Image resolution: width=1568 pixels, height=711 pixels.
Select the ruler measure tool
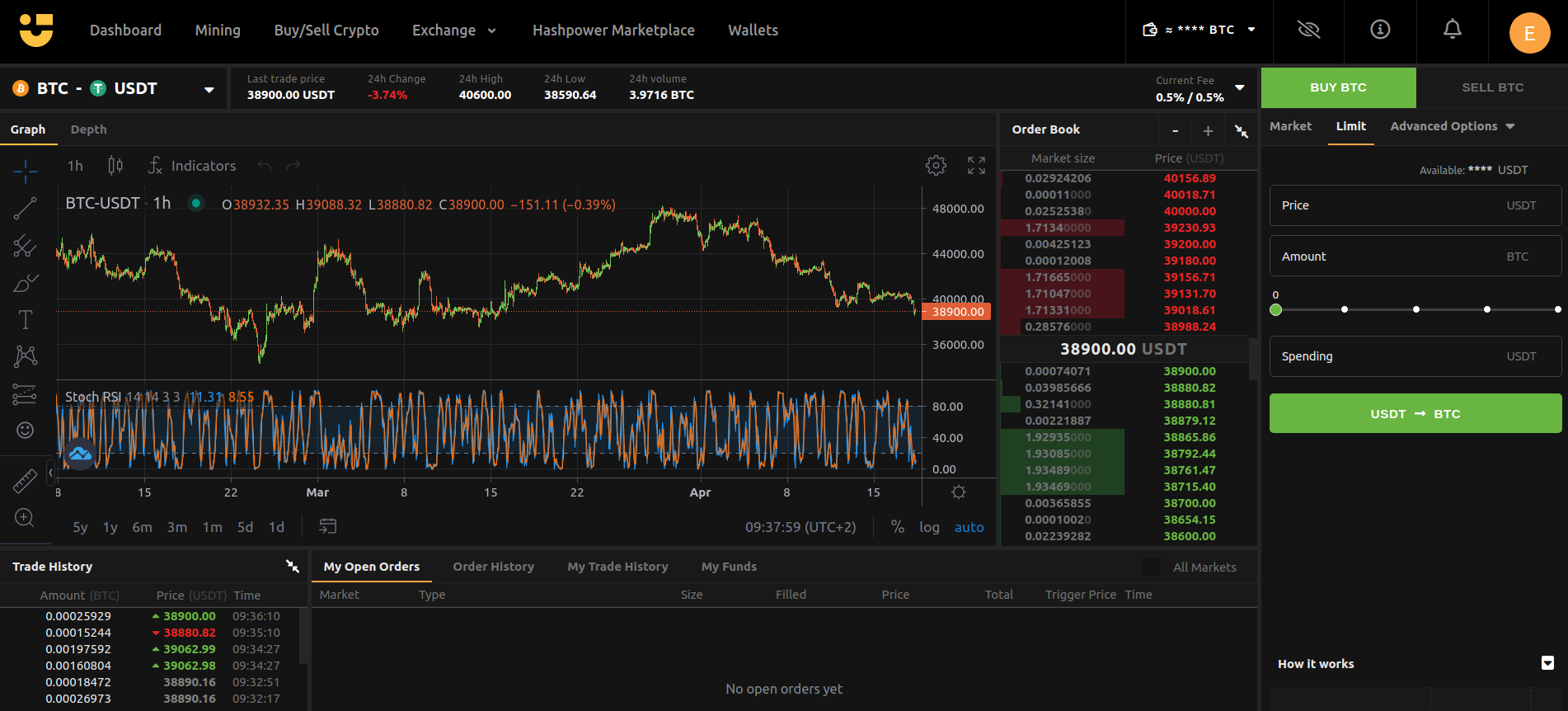[x=25, y=481]
